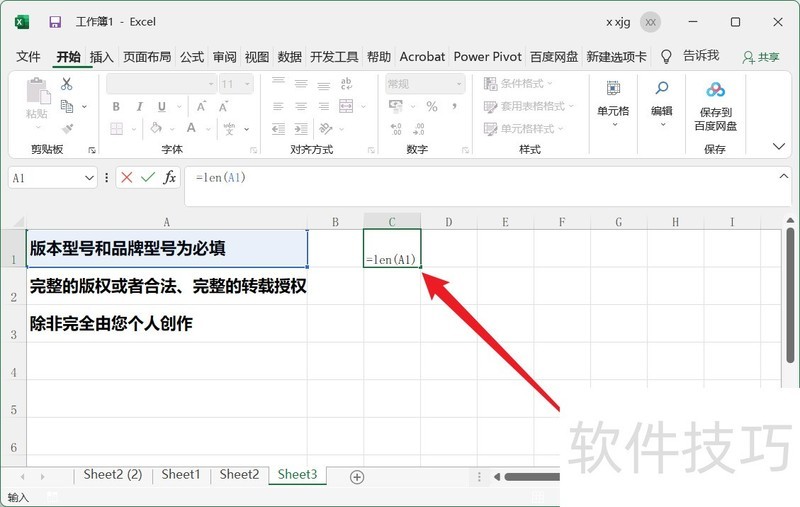Click the Insert Function fx icon
Image resolution: width=800 pixels, height=507 pixels.
point(170,177)
